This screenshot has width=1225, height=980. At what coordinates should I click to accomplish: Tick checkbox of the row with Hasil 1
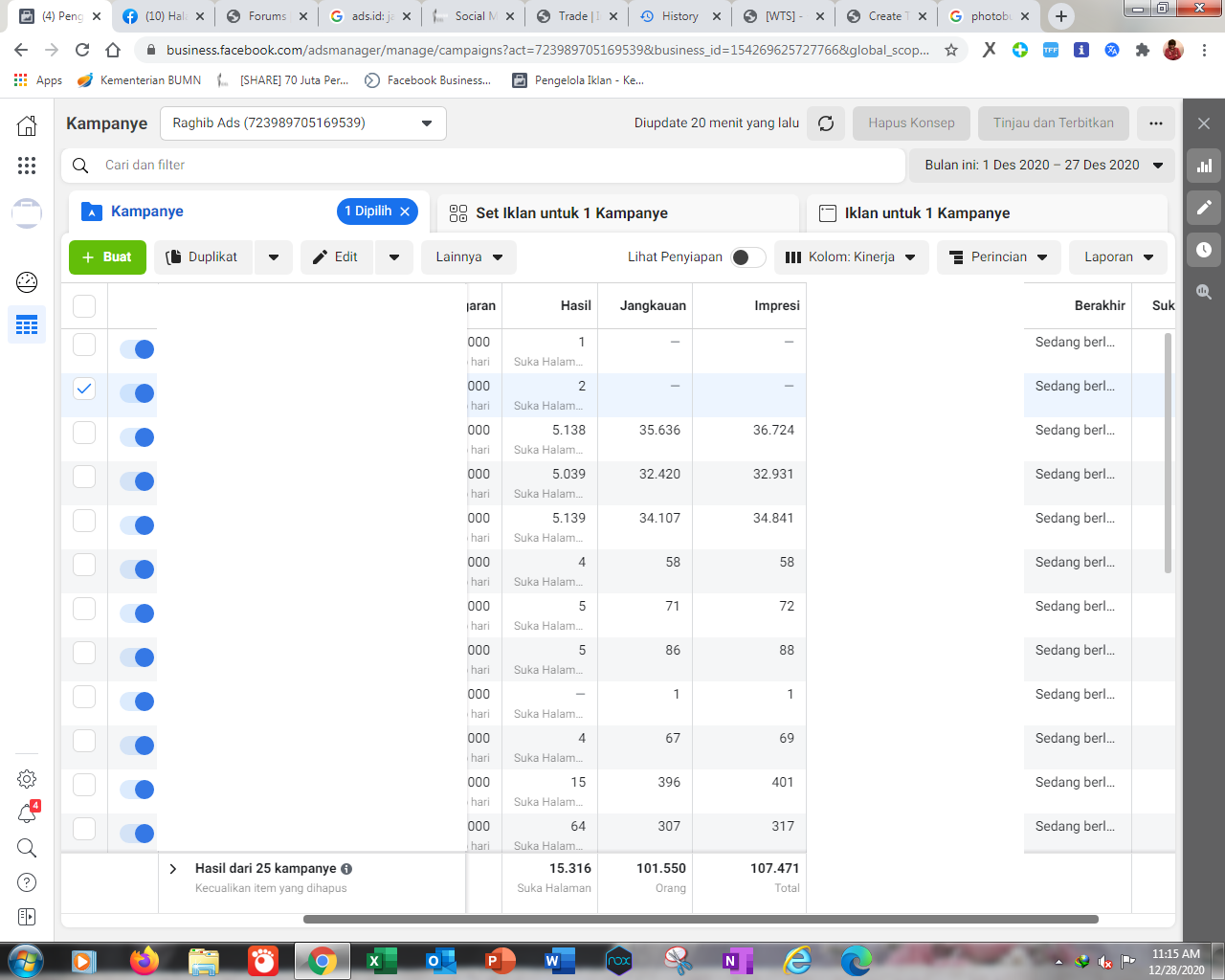pos(84,345)
